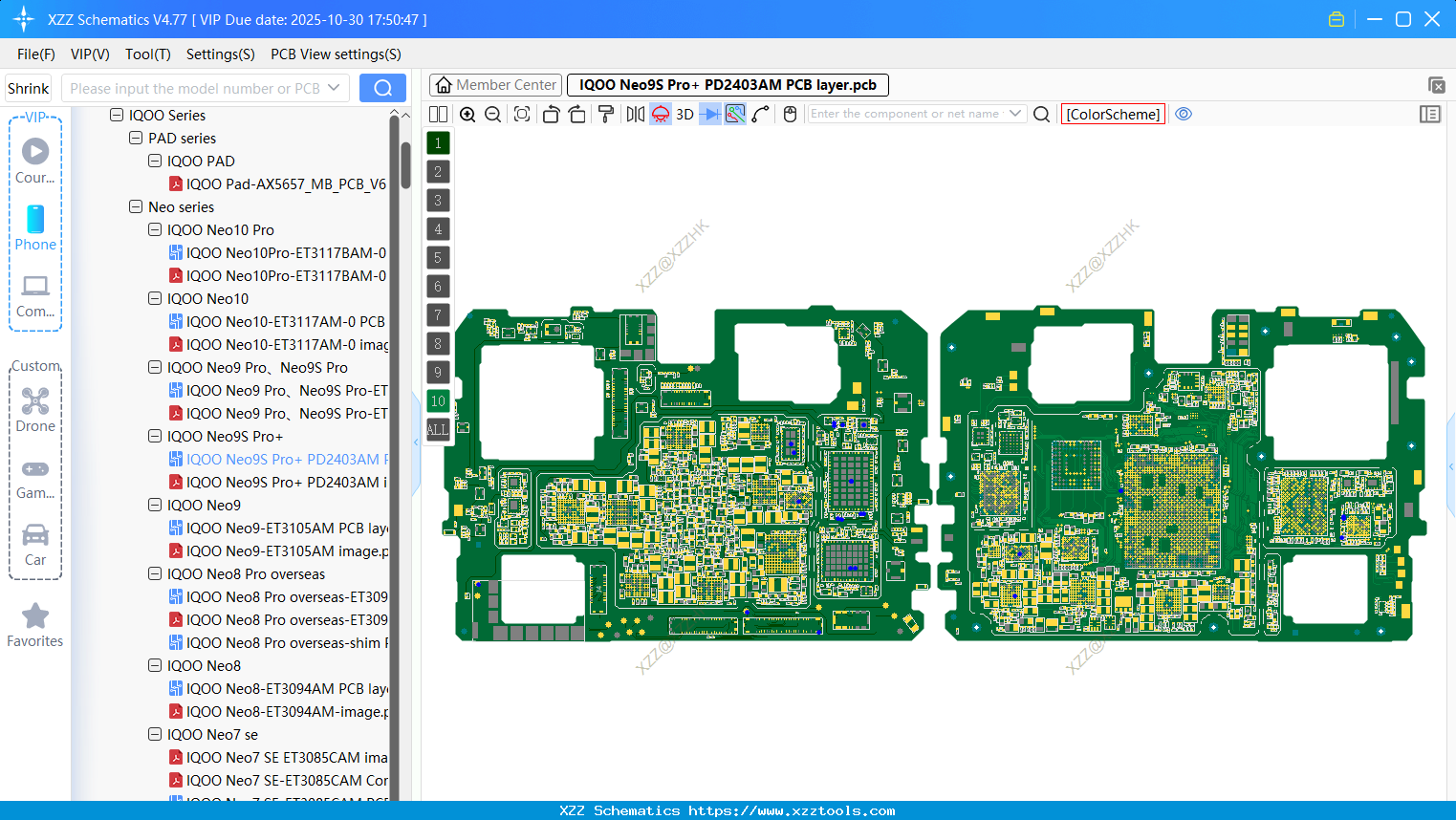Screen dimensions: 1456x820
Task: Open the split screen view icon
Action: click(438, 114)
